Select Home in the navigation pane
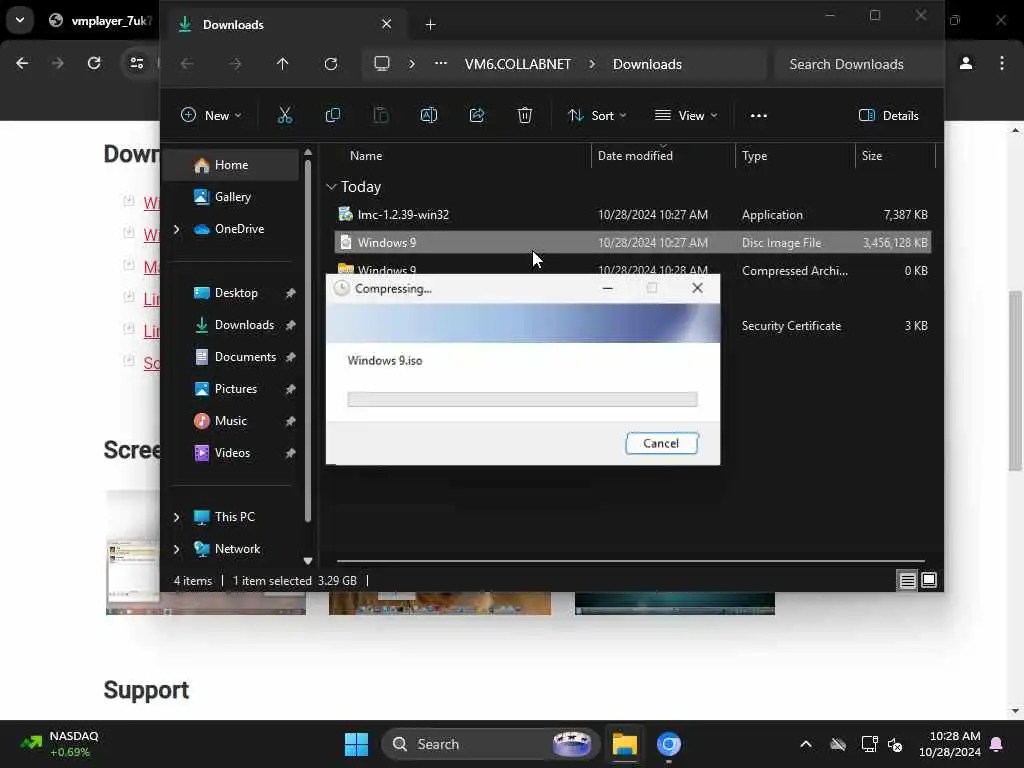1024x768 pixels. click(x=231, y=165)
